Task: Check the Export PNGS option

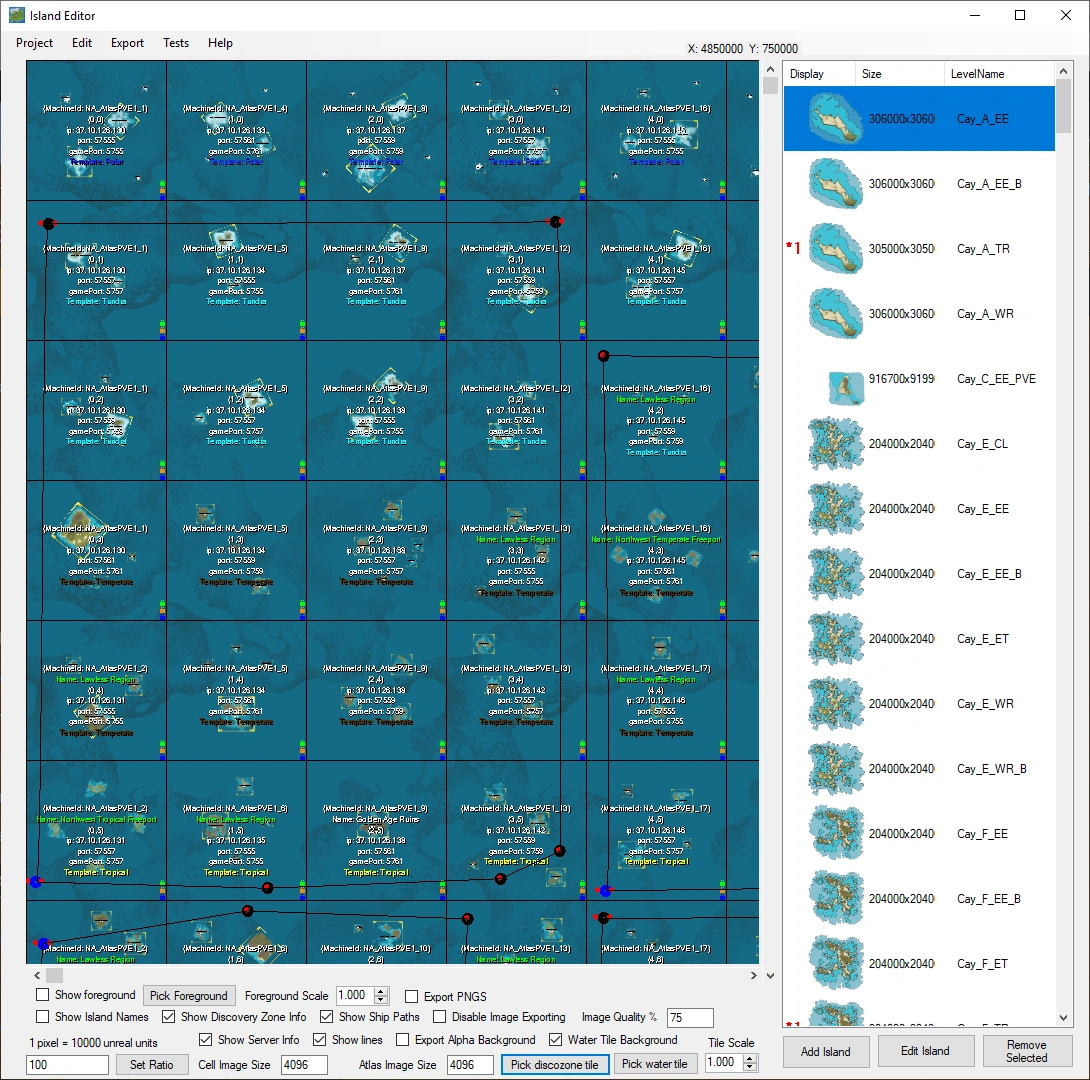Action: [x=412, y=997]
